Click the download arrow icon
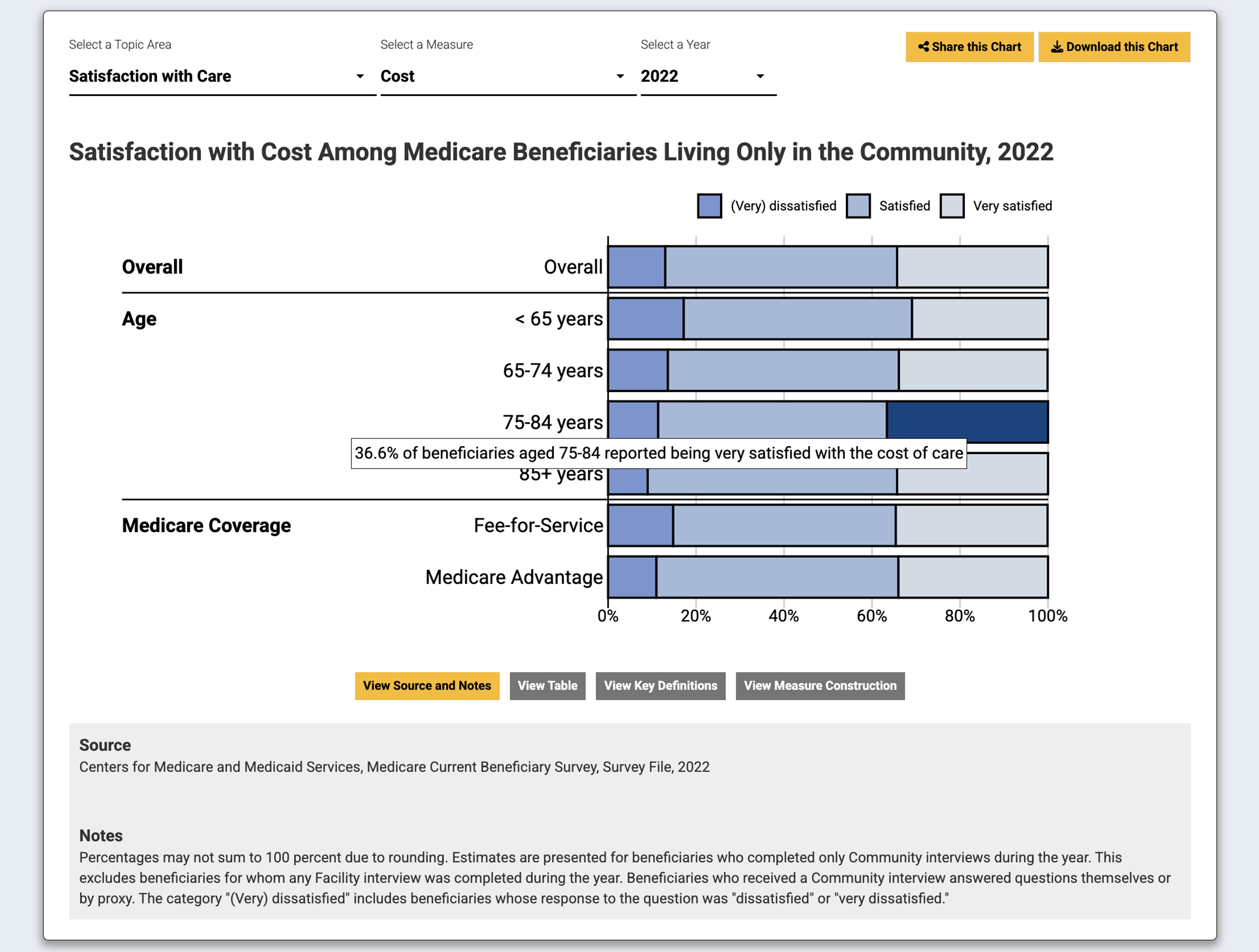Viewport: 1259px width, 952px height. tap(1056, 47)
